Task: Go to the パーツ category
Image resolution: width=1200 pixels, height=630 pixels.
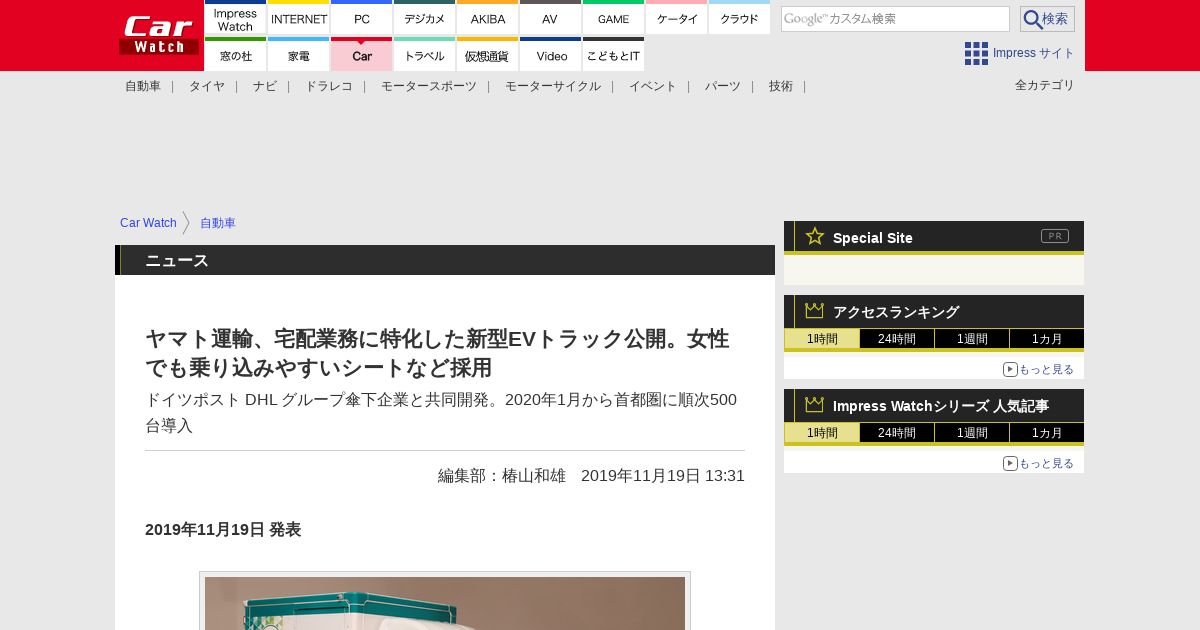Action: pos(723,86)
